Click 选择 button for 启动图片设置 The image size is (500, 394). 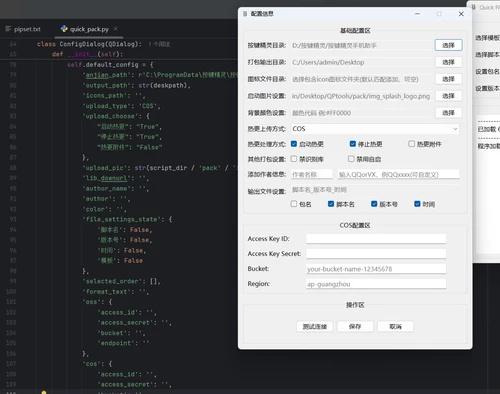448,96
